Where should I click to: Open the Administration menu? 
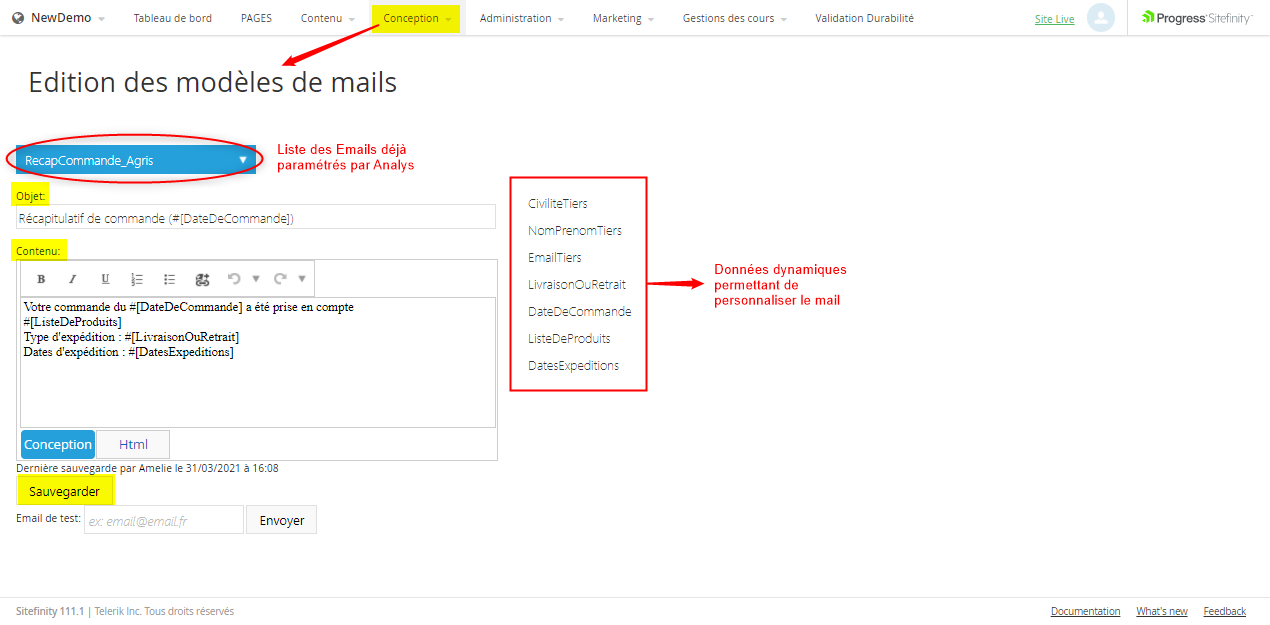[x=521, y=18]
